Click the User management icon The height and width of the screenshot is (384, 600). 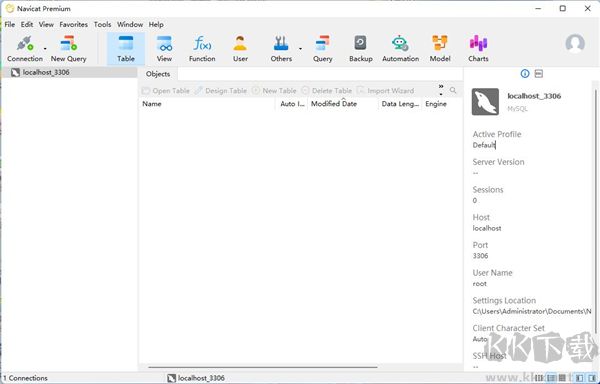pyautogui.click(x=240, y=49)
